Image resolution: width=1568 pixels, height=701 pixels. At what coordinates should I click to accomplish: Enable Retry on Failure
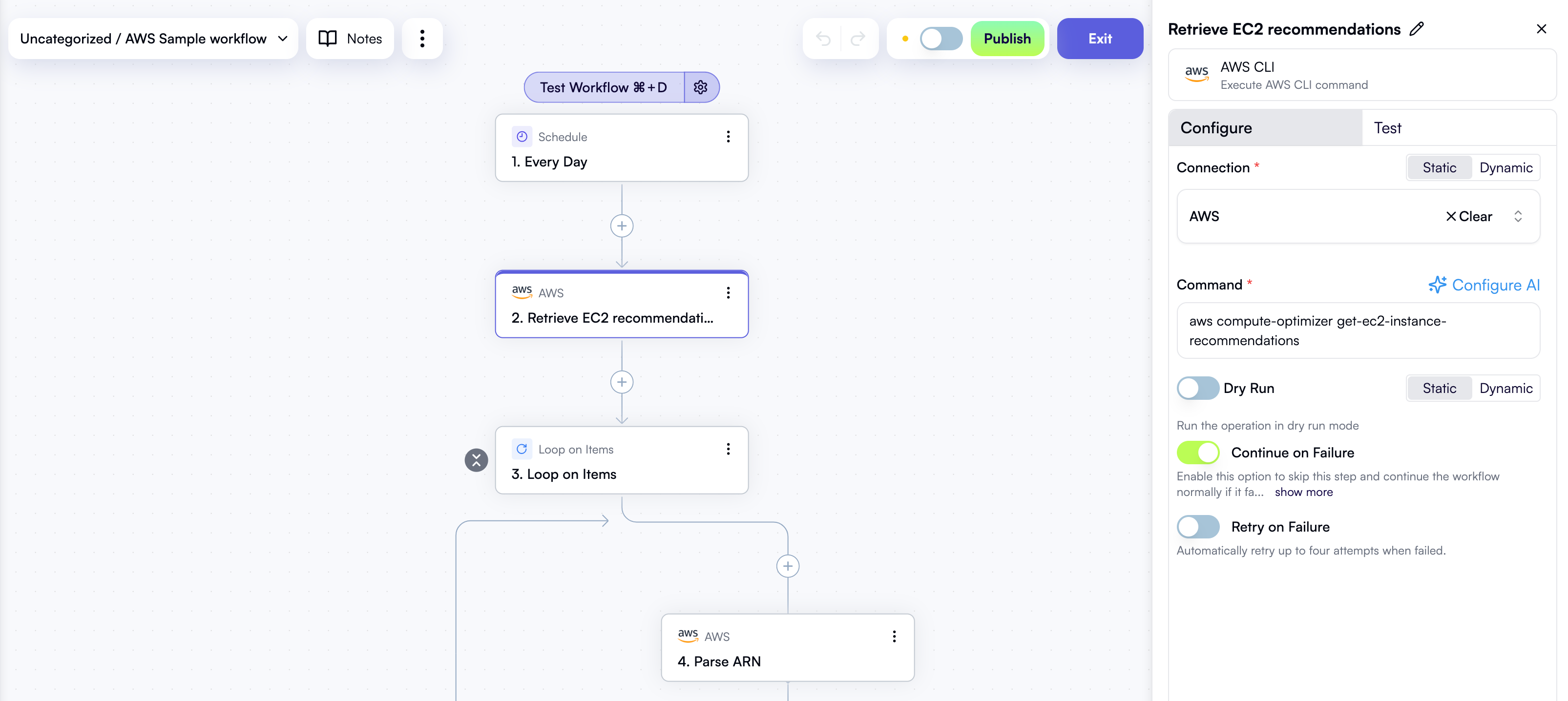pyautogui.click(x=1197, y=527)
